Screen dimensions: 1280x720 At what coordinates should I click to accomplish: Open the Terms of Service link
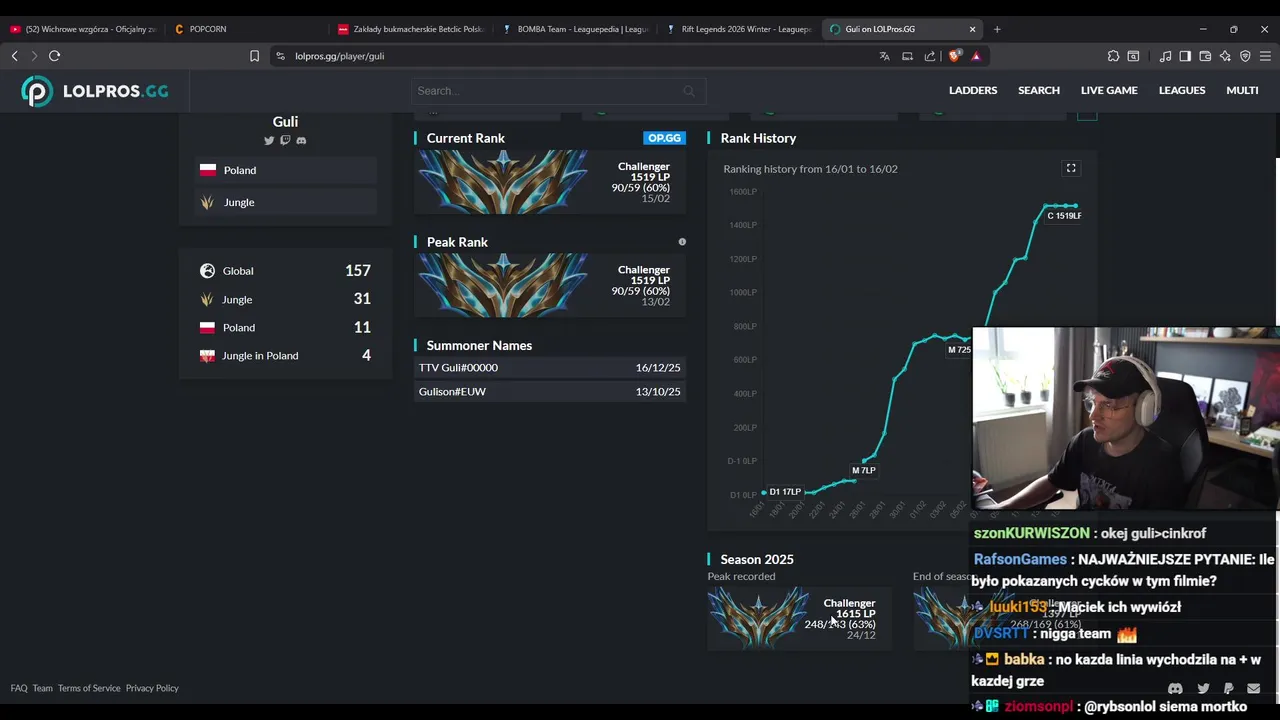pos(89,688)
